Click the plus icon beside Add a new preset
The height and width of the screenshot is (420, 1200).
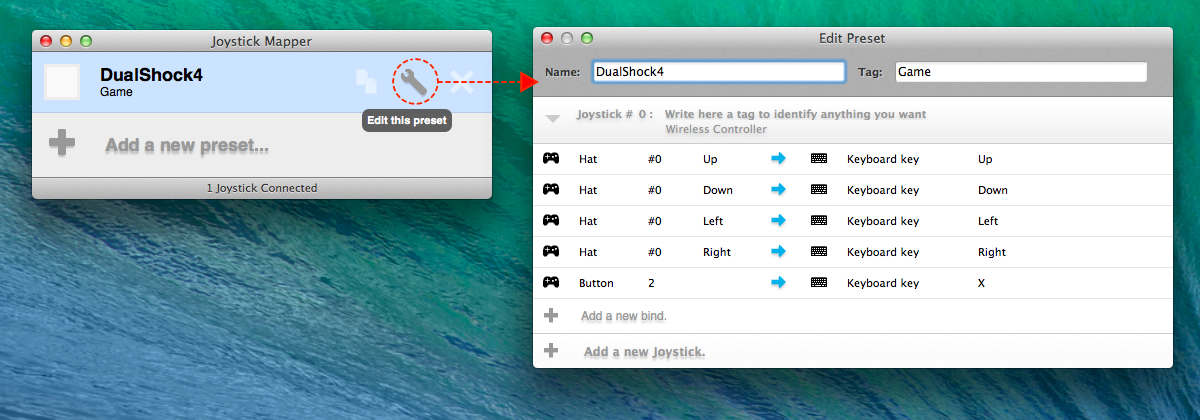62,144
